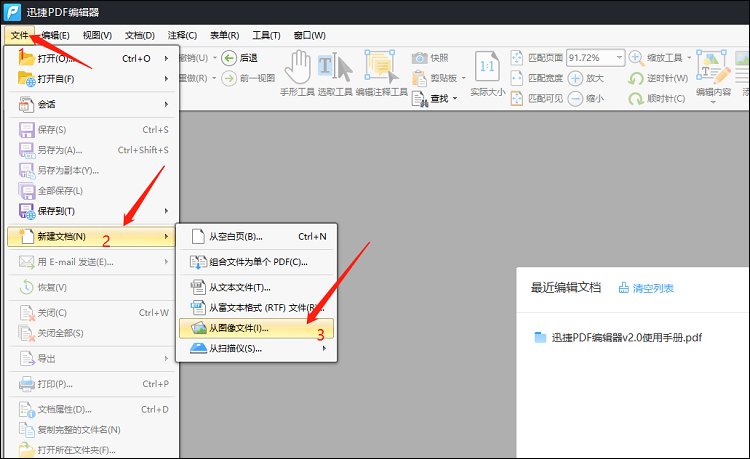This screenshot has height=459, width=750.
Task: Open the 表单(R) menu
Action: pyautogui.click(x=224, y=35)
